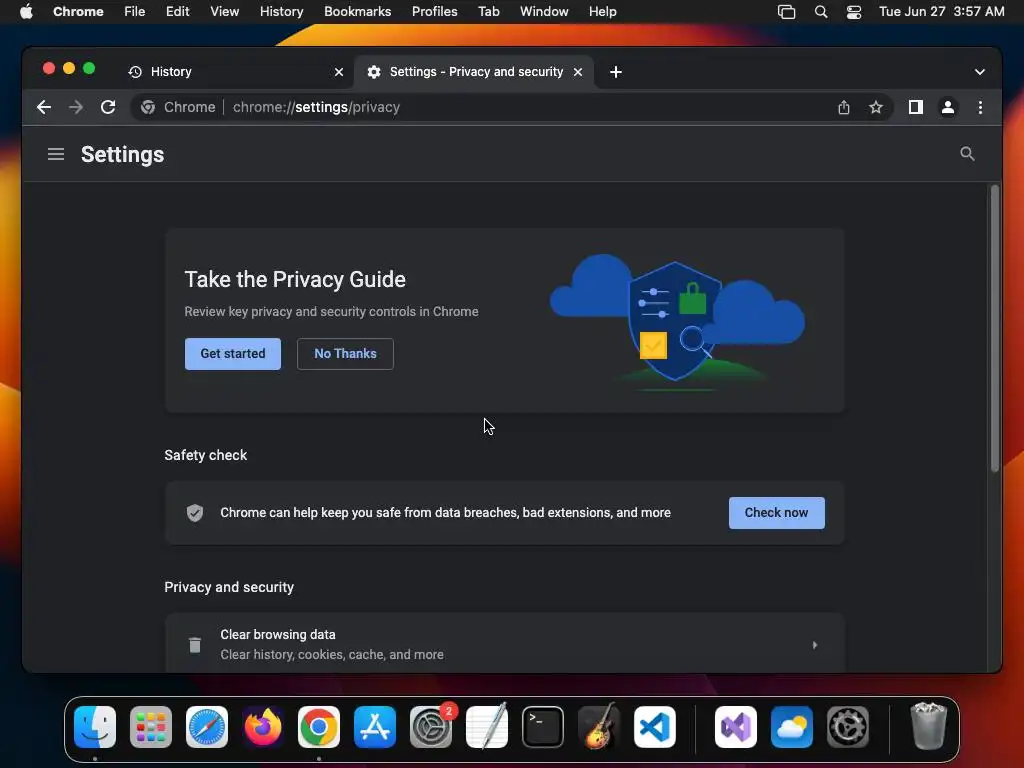Start the Privacy Guide with Get started
The image size is (1024, 768).
[232, 354]
